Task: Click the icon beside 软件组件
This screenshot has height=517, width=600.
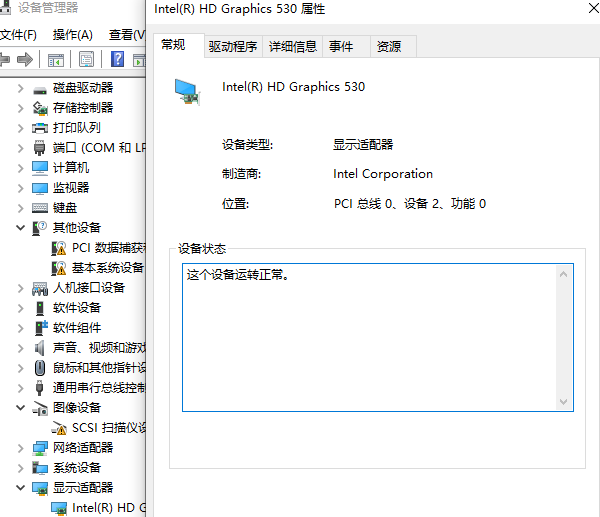Action: 41,328
